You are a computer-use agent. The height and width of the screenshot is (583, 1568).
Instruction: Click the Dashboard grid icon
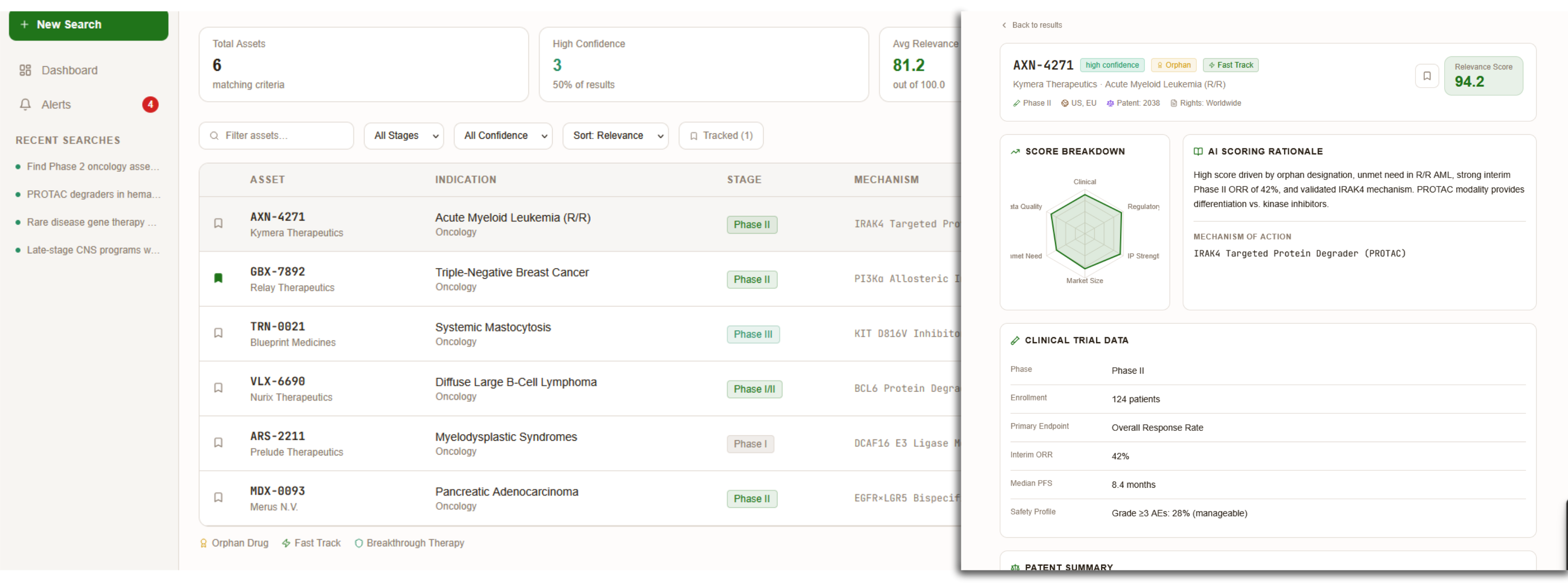[25, 70]
